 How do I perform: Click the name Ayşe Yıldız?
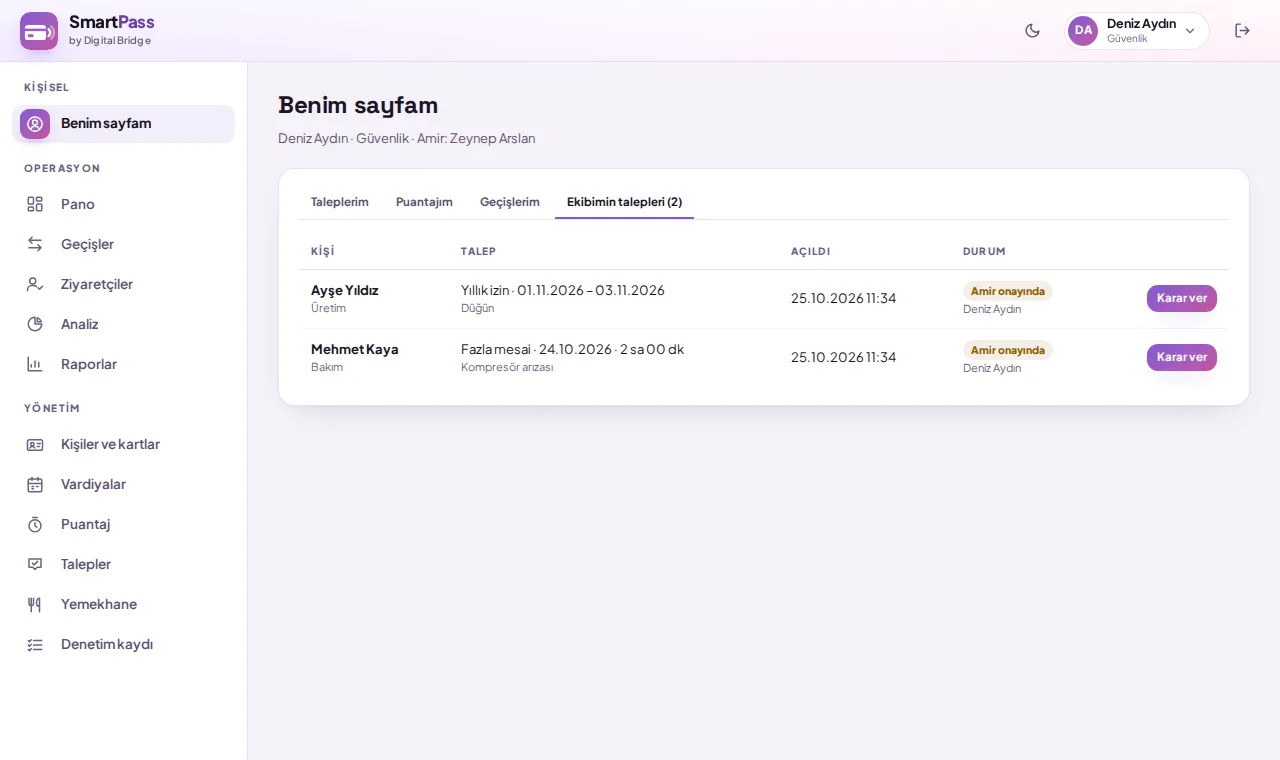coord(345,290)
